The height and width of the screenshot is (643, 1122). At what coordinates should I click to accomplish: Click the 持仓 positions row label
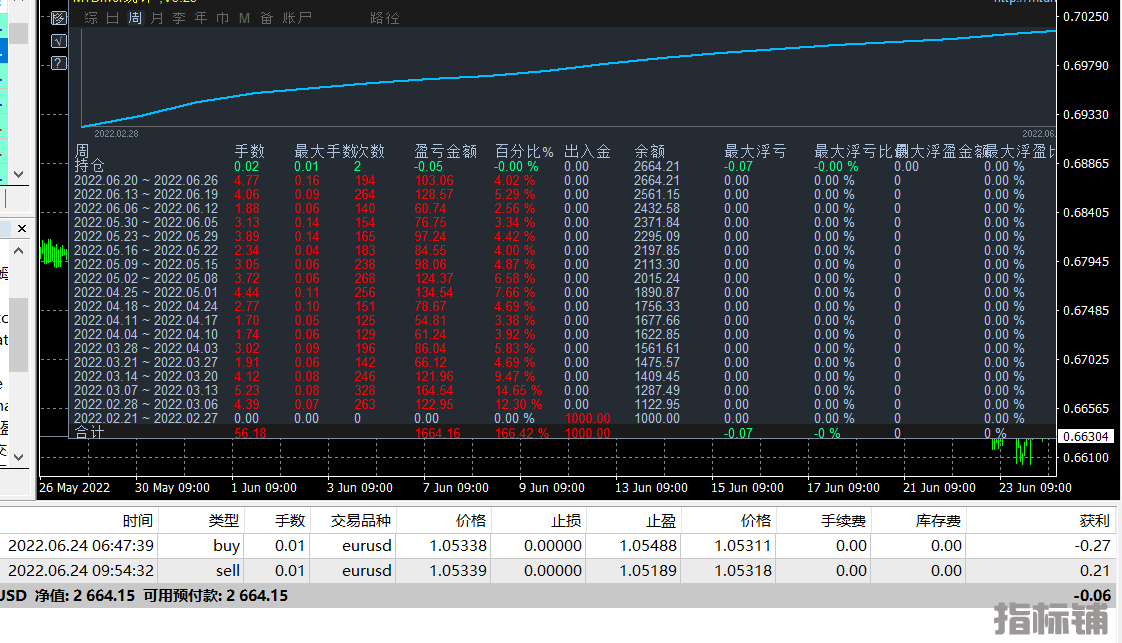(x=89, y=166)
